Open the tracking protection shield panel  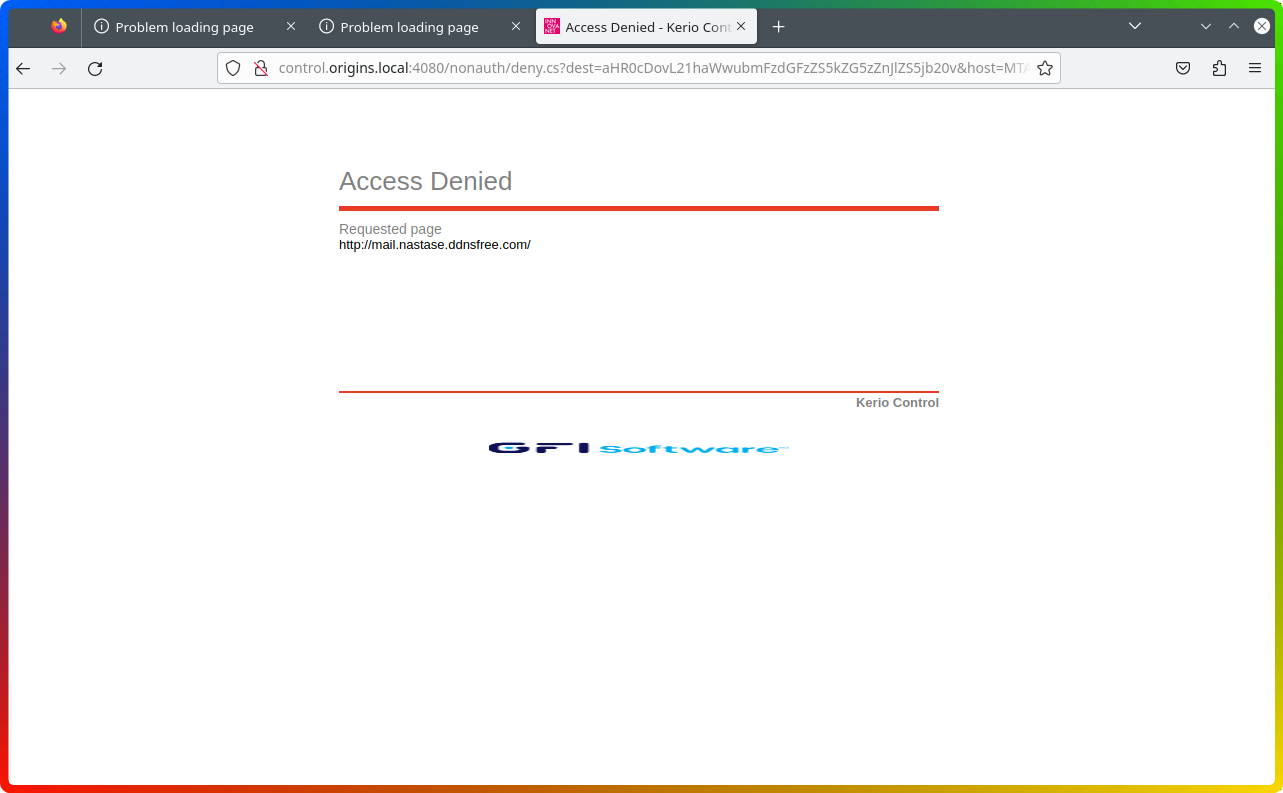pos(233,68)
